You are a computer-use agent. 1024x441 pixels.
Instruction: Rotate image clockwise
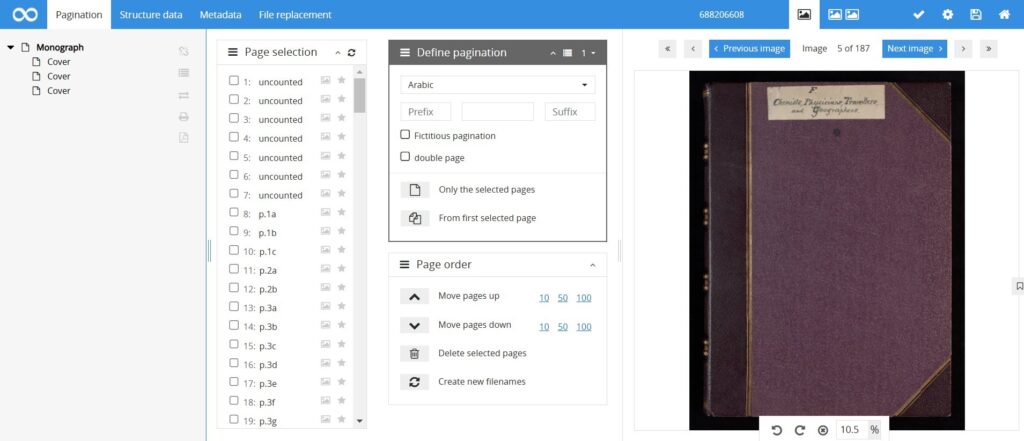click(799, 430)
